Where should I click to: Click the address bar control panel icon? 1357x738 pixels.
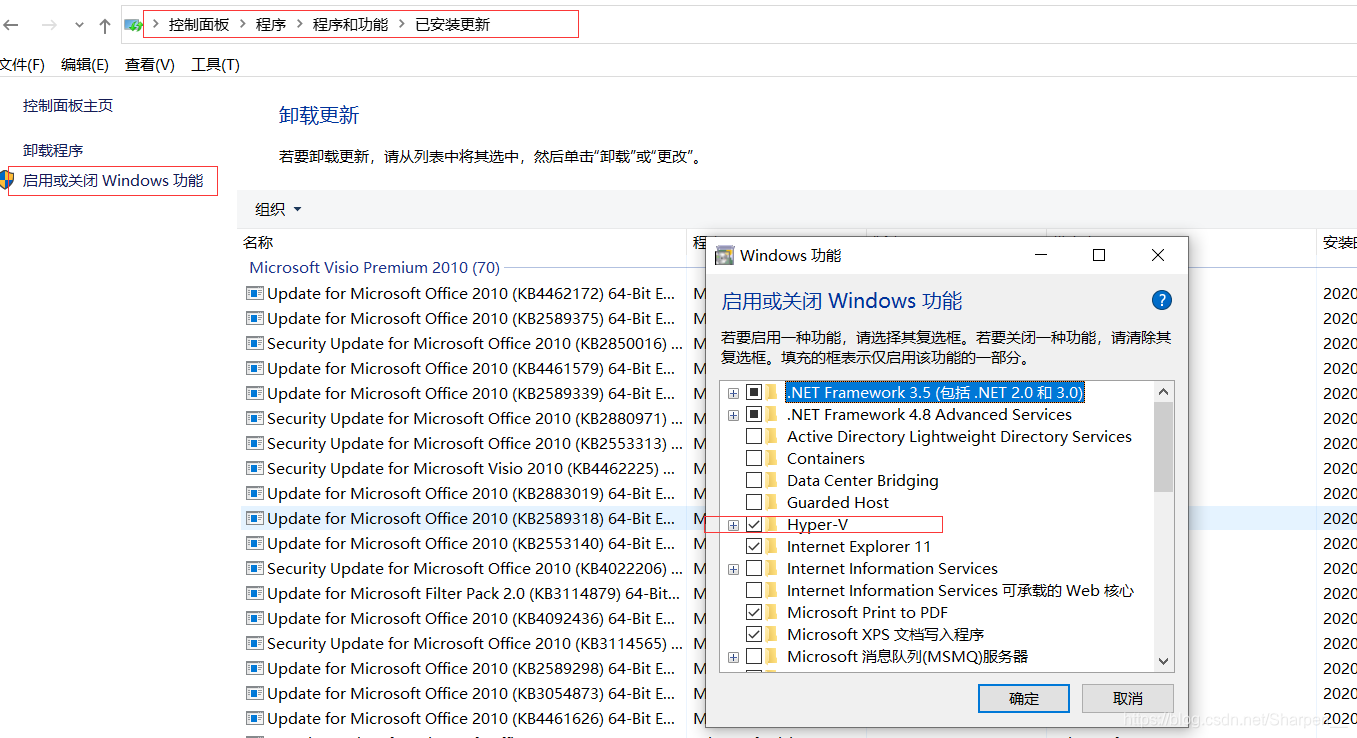(133, 25)
